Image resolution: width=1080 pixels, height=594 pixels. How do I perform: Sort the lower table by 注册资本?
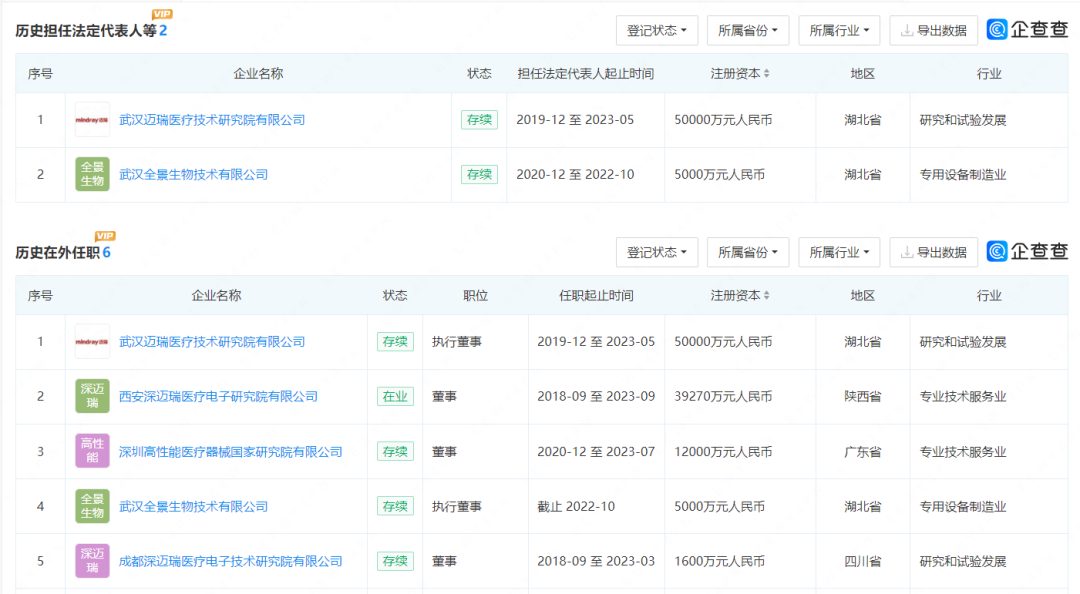(x=740, y=296)
